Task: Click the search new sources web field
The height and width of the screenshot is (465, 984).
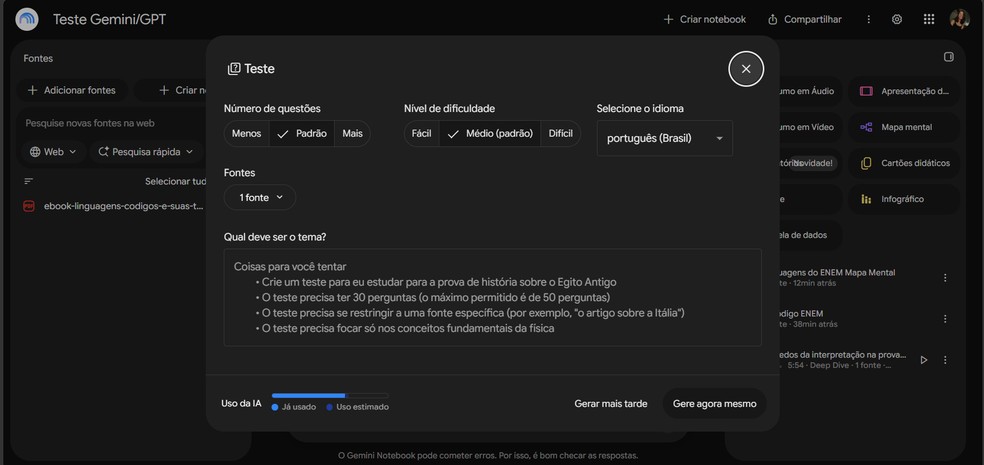Action: (x=113, y=123)
